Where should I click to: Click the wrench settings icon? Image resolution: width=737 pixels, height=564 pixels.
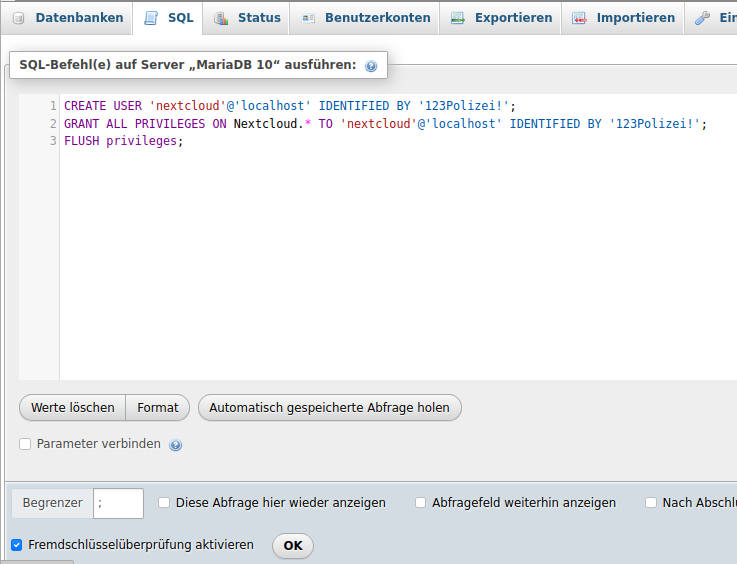point(702,18)
